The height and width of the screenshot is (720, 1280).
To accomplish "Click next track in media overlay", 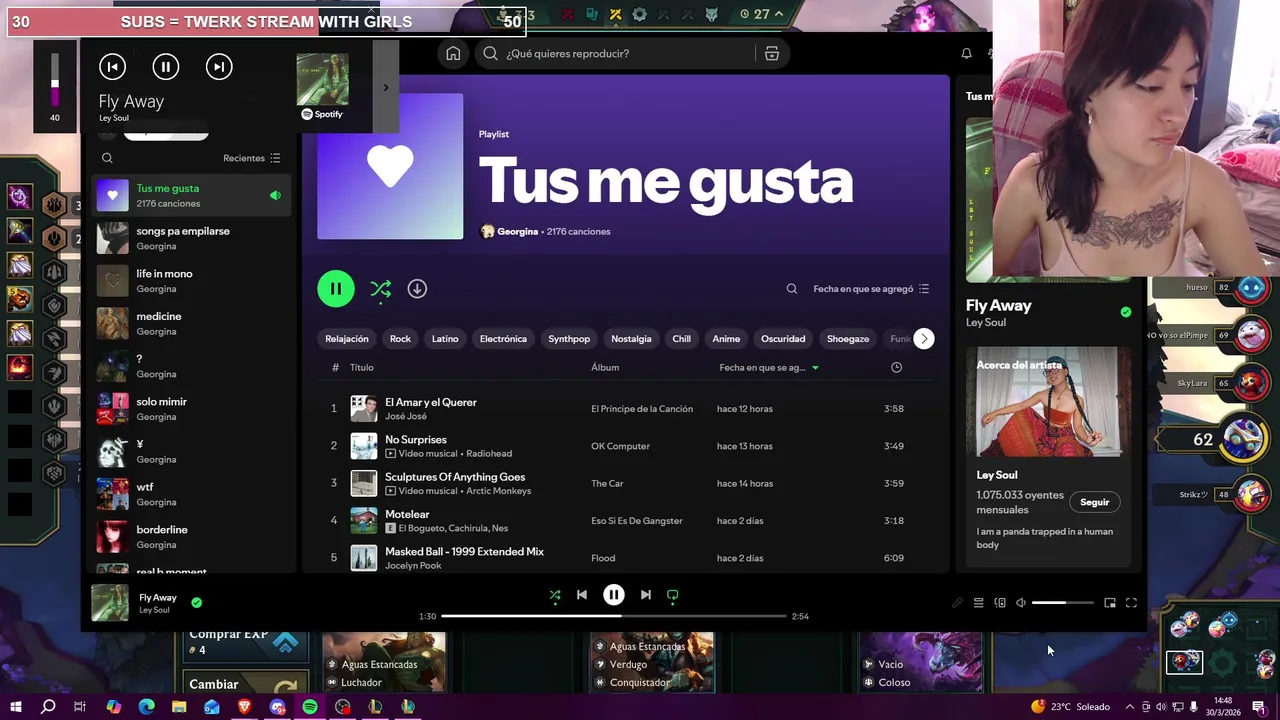I will click(x=219, y=67).
